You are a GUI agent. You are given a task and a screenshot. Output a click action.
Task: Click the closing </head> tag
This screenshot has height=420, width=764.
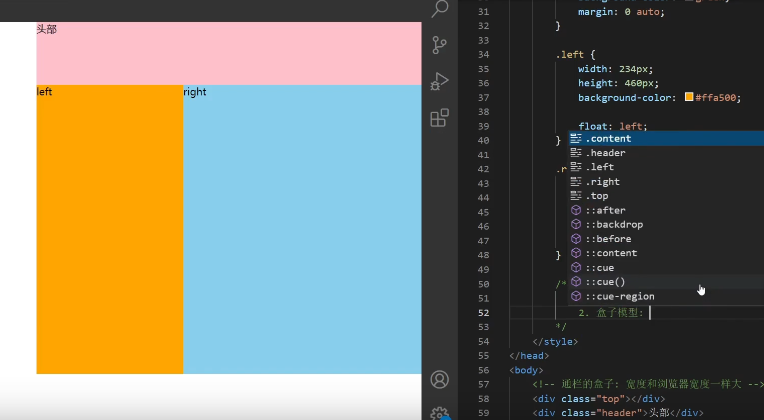[x=529, y=356]
